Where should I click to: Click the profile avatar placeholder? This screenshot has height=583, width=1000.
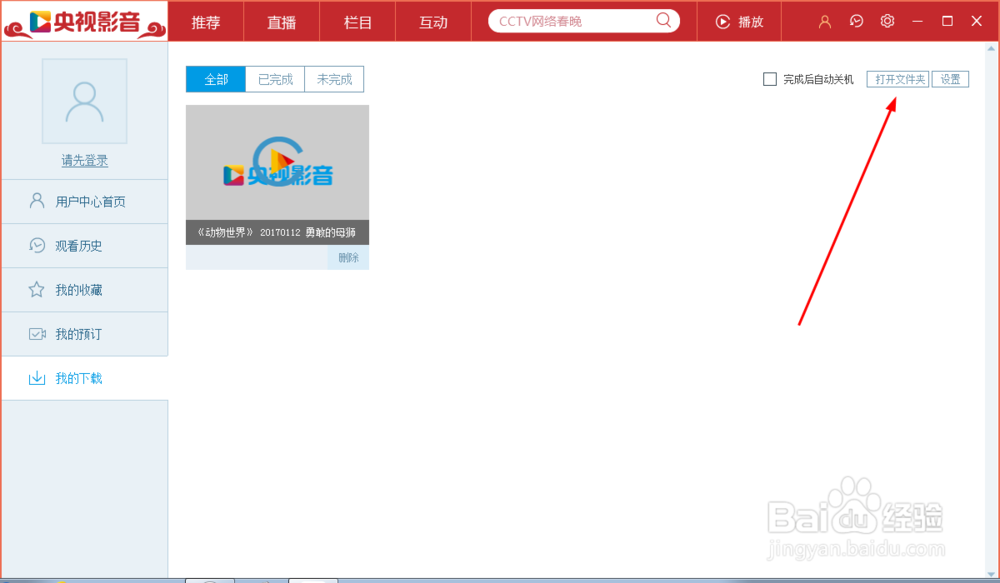tap(84, 101)
